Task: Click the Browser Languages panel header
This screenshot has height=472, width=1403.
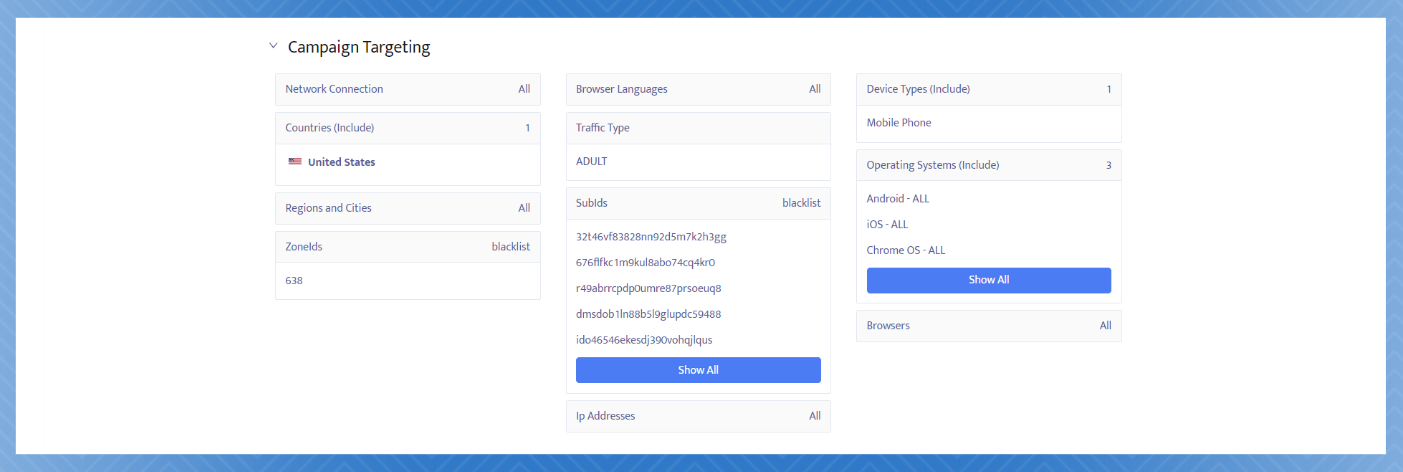Action: click(x=698, y=89)
